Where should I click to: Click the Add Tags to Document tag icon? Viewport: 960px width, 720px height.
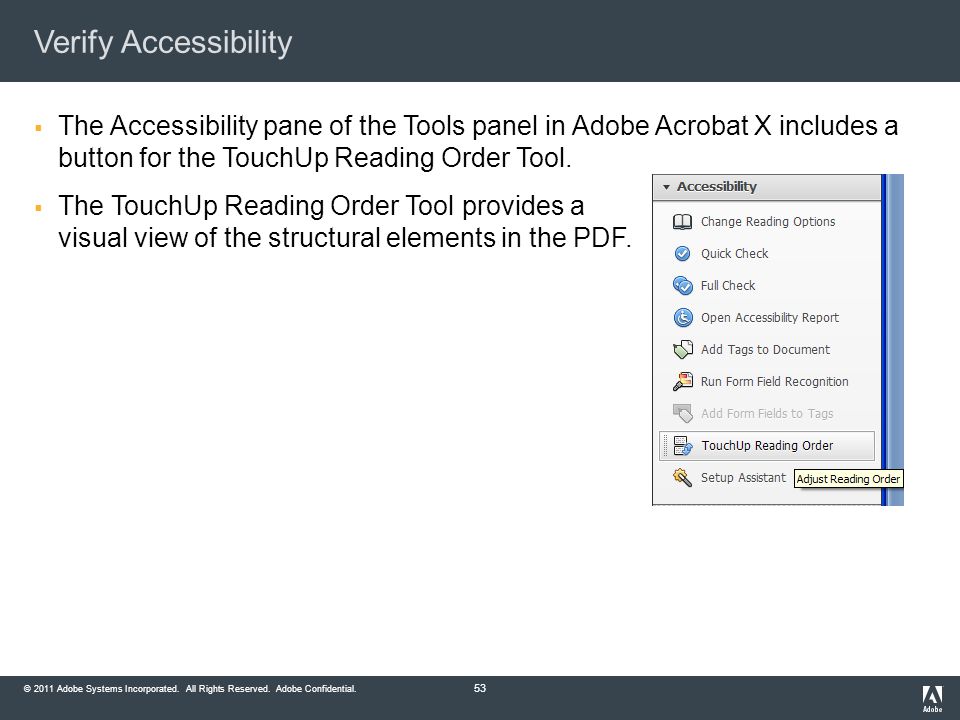click(683, 350)
